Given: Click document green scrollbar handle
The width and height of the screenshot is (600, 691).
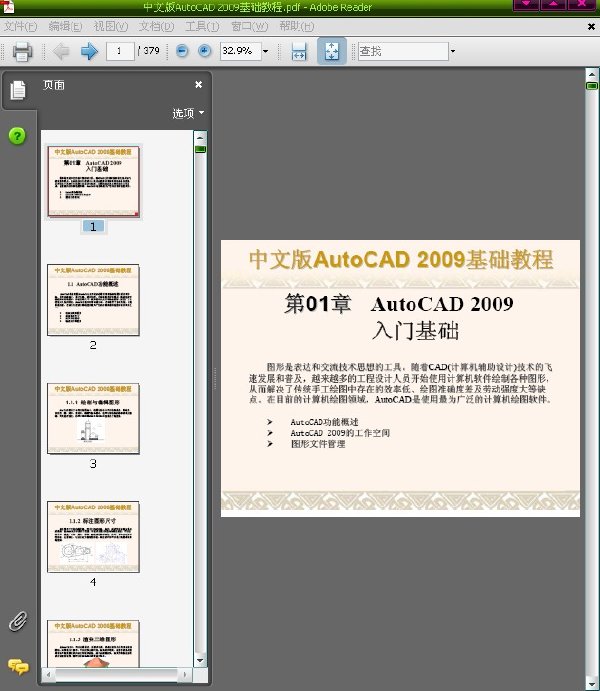Looking at the screenshot, I should pyautogui.click(x=592, y=85).
